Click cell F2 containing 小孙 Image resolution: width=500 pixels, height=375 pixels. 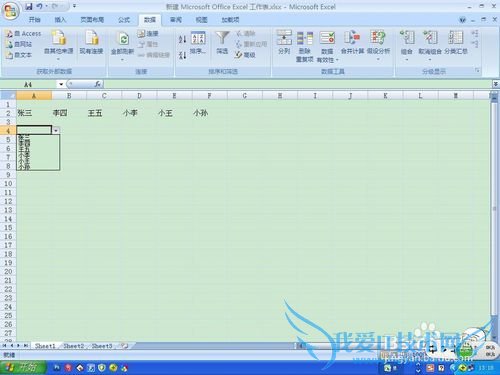pos(210,113)
